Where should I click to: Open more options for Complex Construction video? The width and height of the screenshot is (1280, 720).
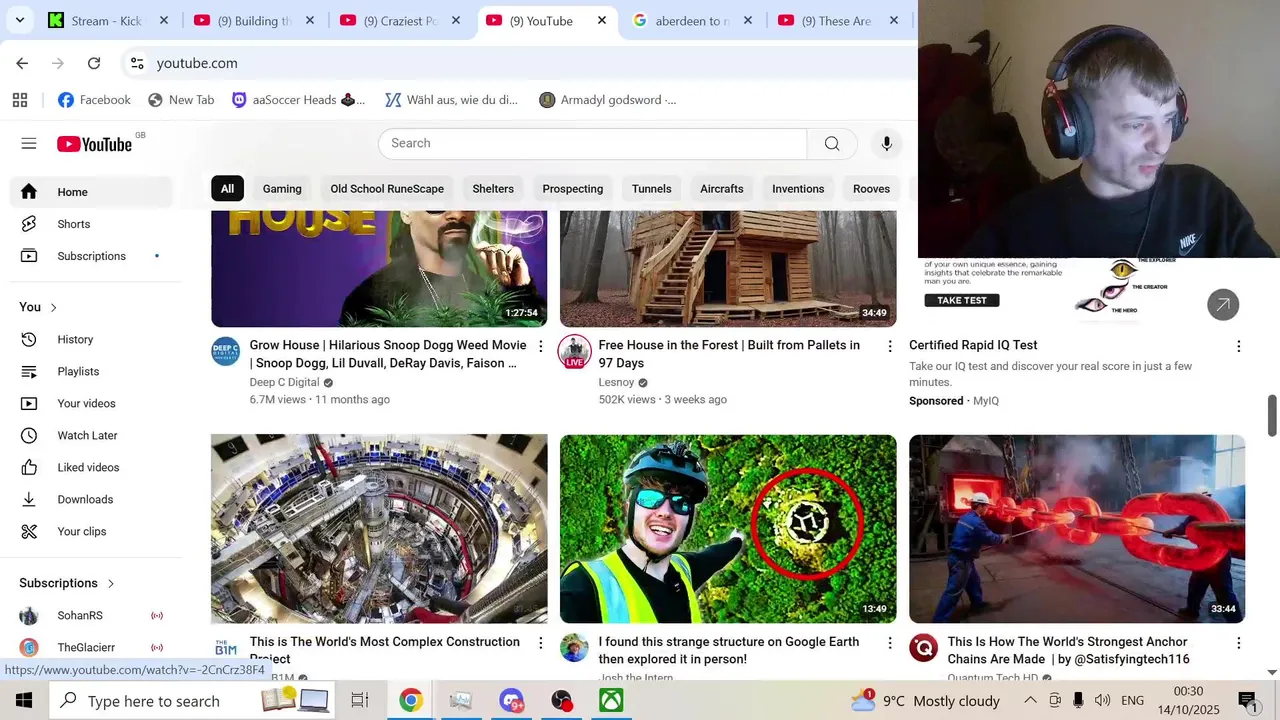(x=541, y=643)
